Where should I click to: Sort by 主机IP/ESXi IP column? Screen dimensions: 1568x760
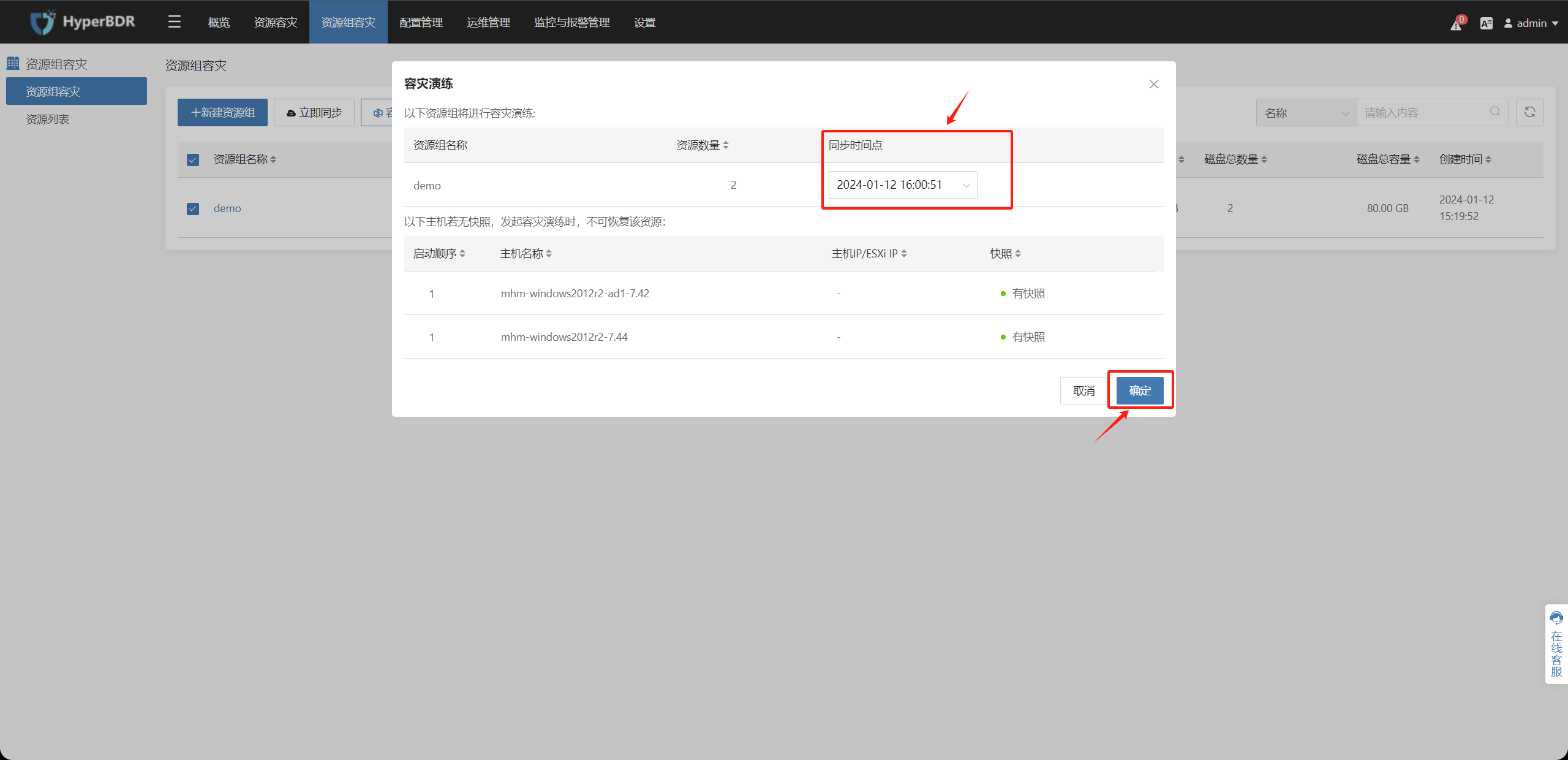(904, 254)
